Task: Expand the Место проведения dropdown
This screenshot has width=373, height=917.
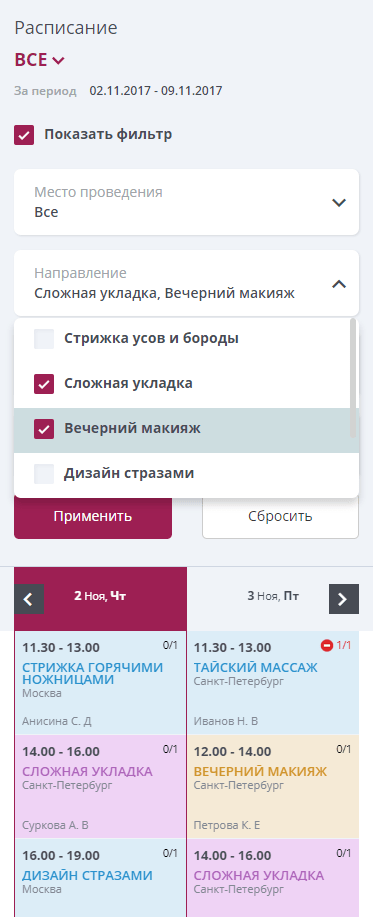Action: click(186, 202)
